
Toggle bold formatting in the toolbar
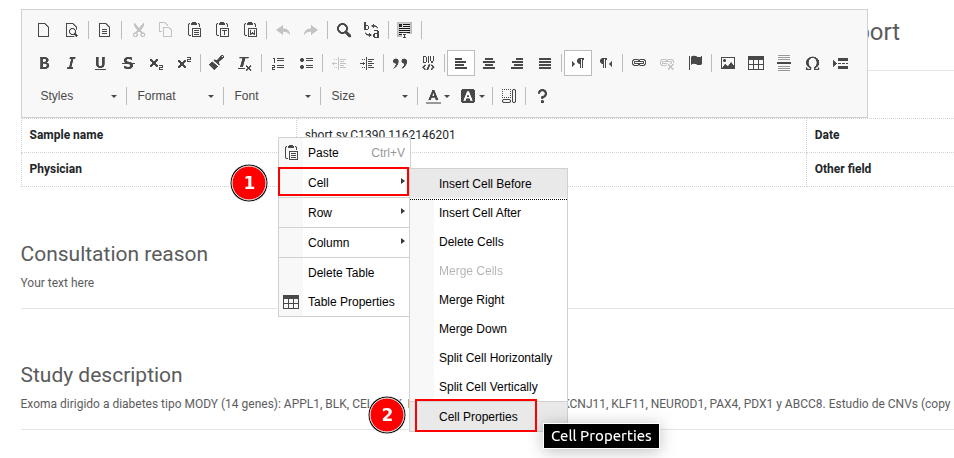43,63
